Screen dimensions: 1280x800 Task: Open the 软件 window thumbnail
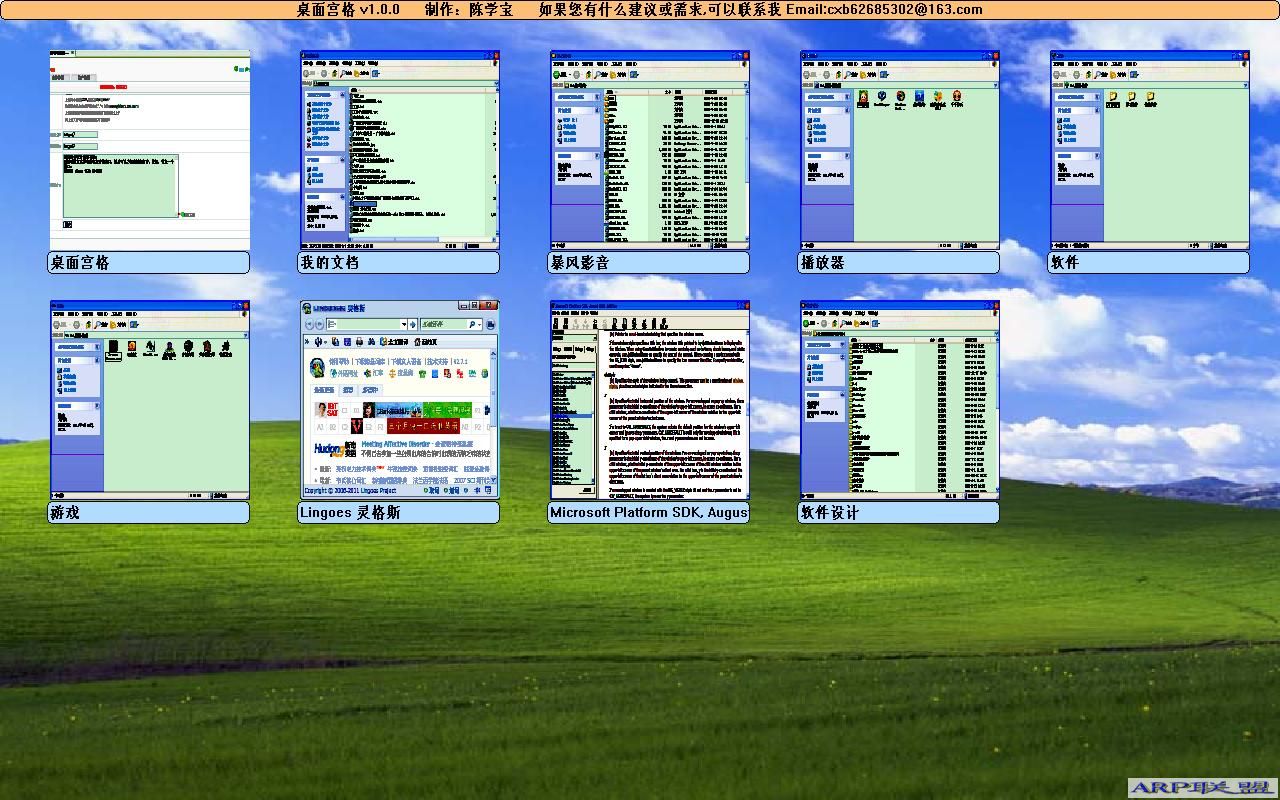(1150, 150)
